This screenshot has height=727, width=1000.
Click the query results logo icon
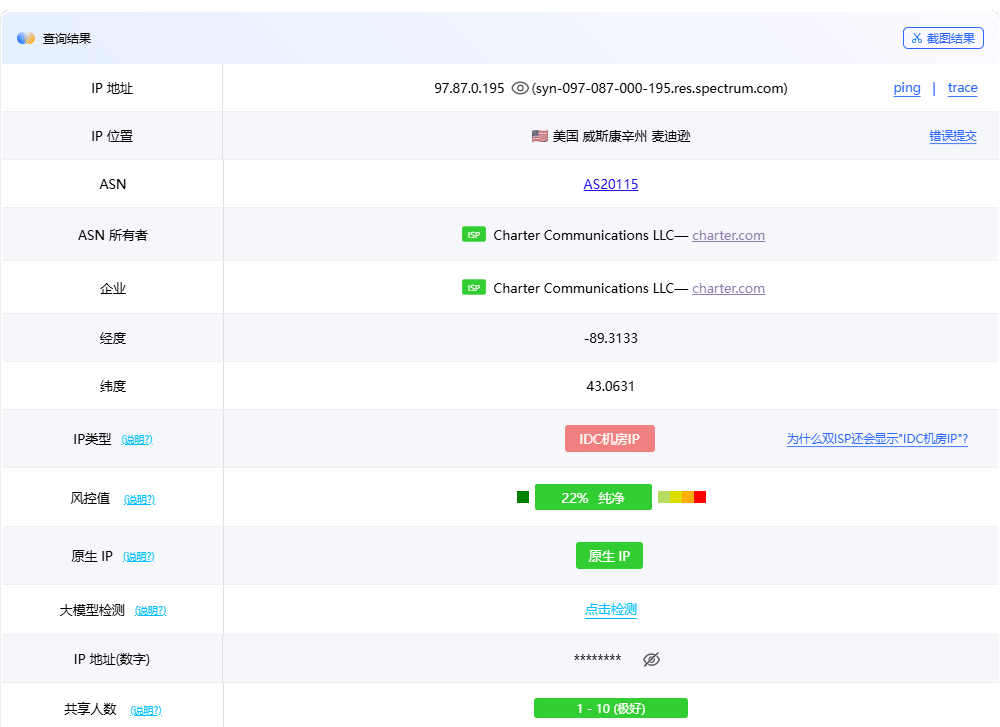(x=26, y=38)
